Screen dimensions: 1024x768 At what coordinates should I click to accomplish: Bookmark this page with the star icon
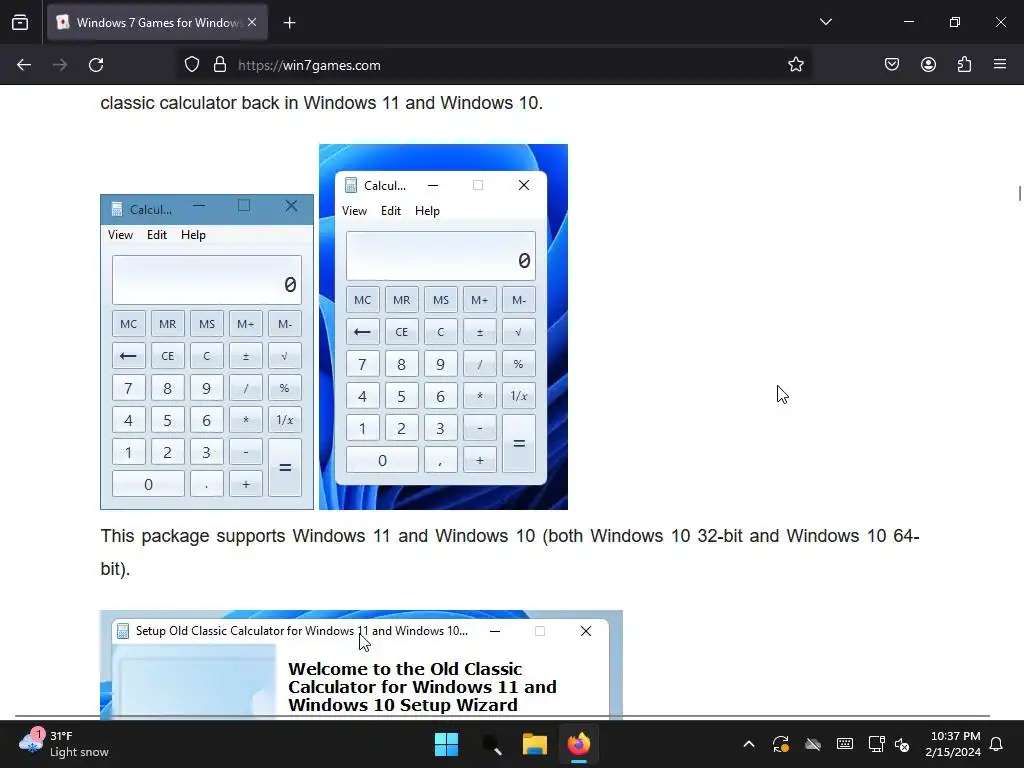[x=795, y=65]
